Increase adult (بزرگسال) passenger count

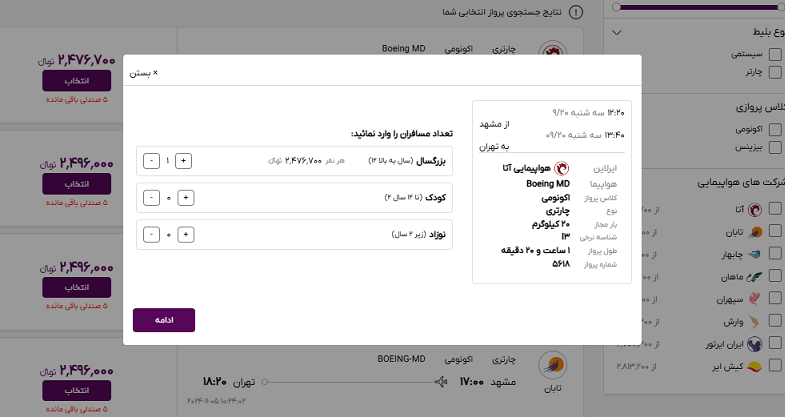(183, 161)
